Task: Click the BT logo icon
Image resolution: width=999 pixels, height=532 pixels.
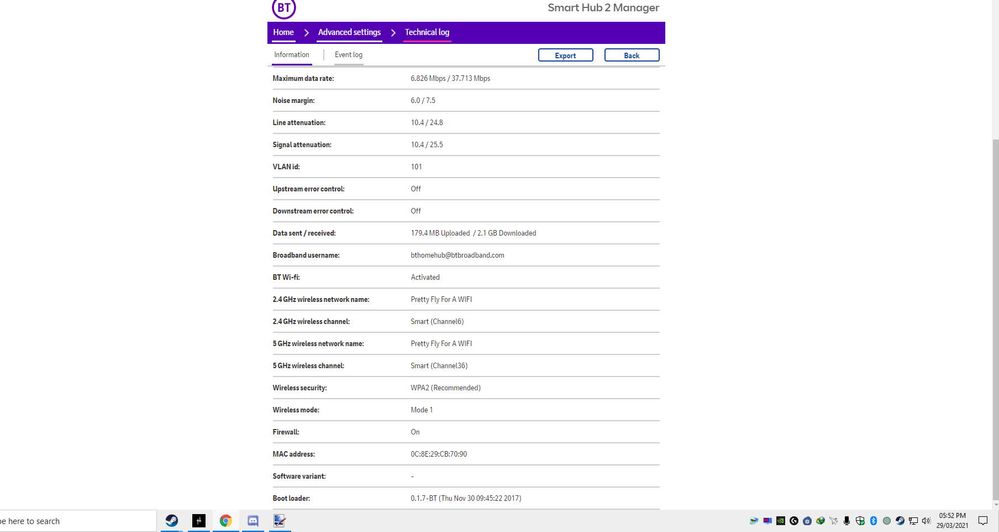Action: tap(284, 9)
